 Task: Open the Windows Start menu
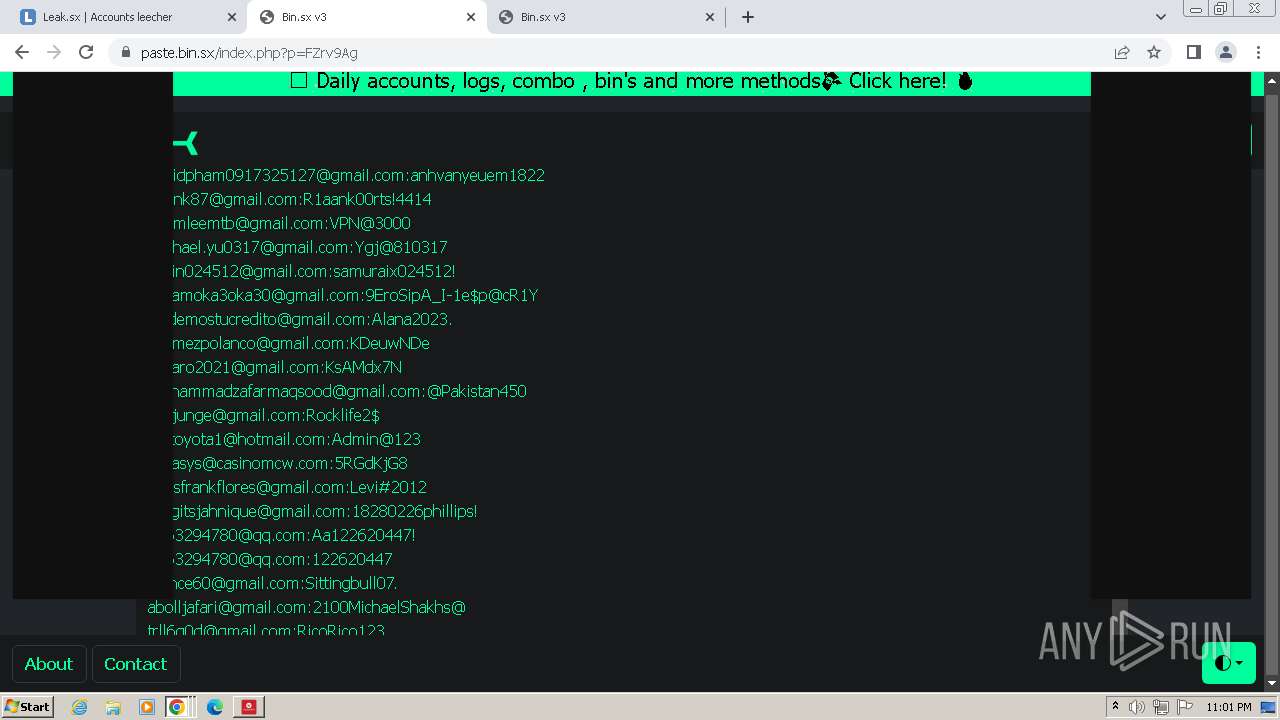(x=28, y=707)
